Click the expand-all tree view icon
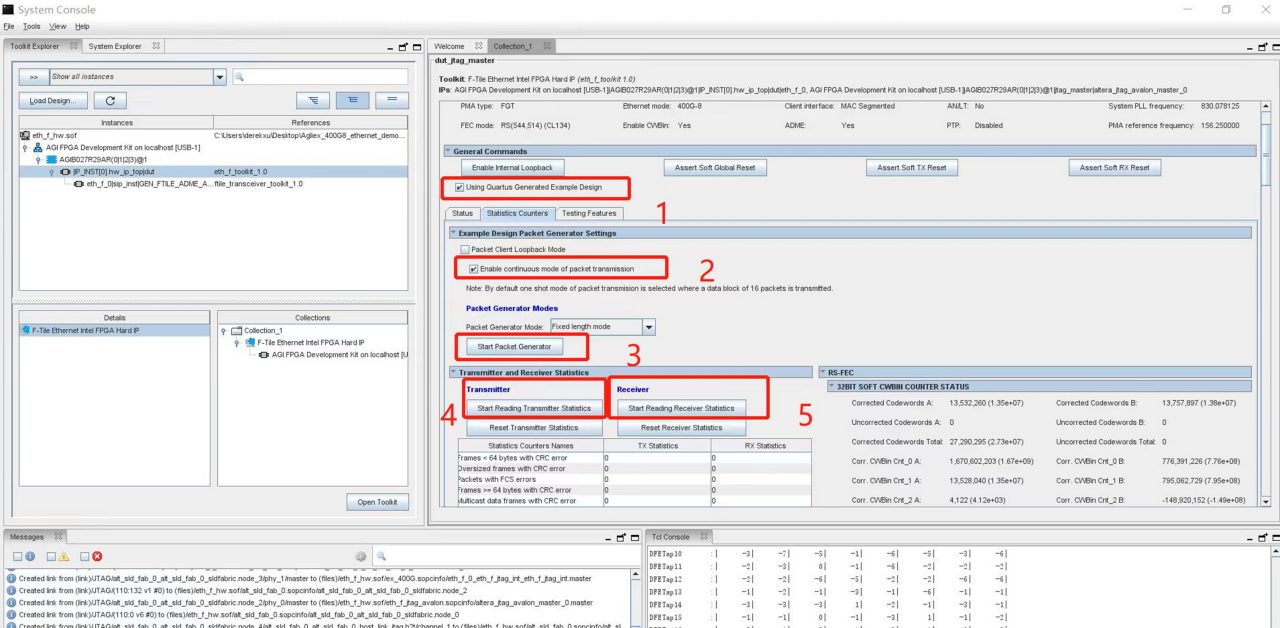Viewport: 1280px width, 628px height. pyautogui.click(x=314, y=101)
